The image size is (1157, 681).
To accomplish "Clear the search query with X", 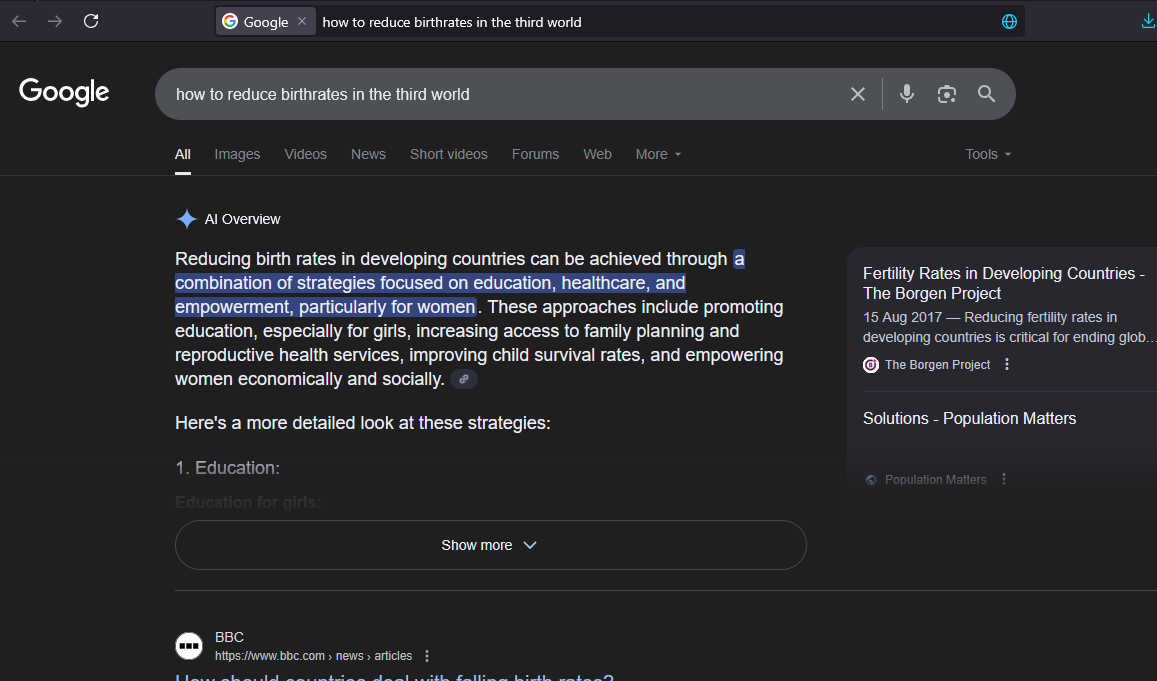I will point(857,94).
